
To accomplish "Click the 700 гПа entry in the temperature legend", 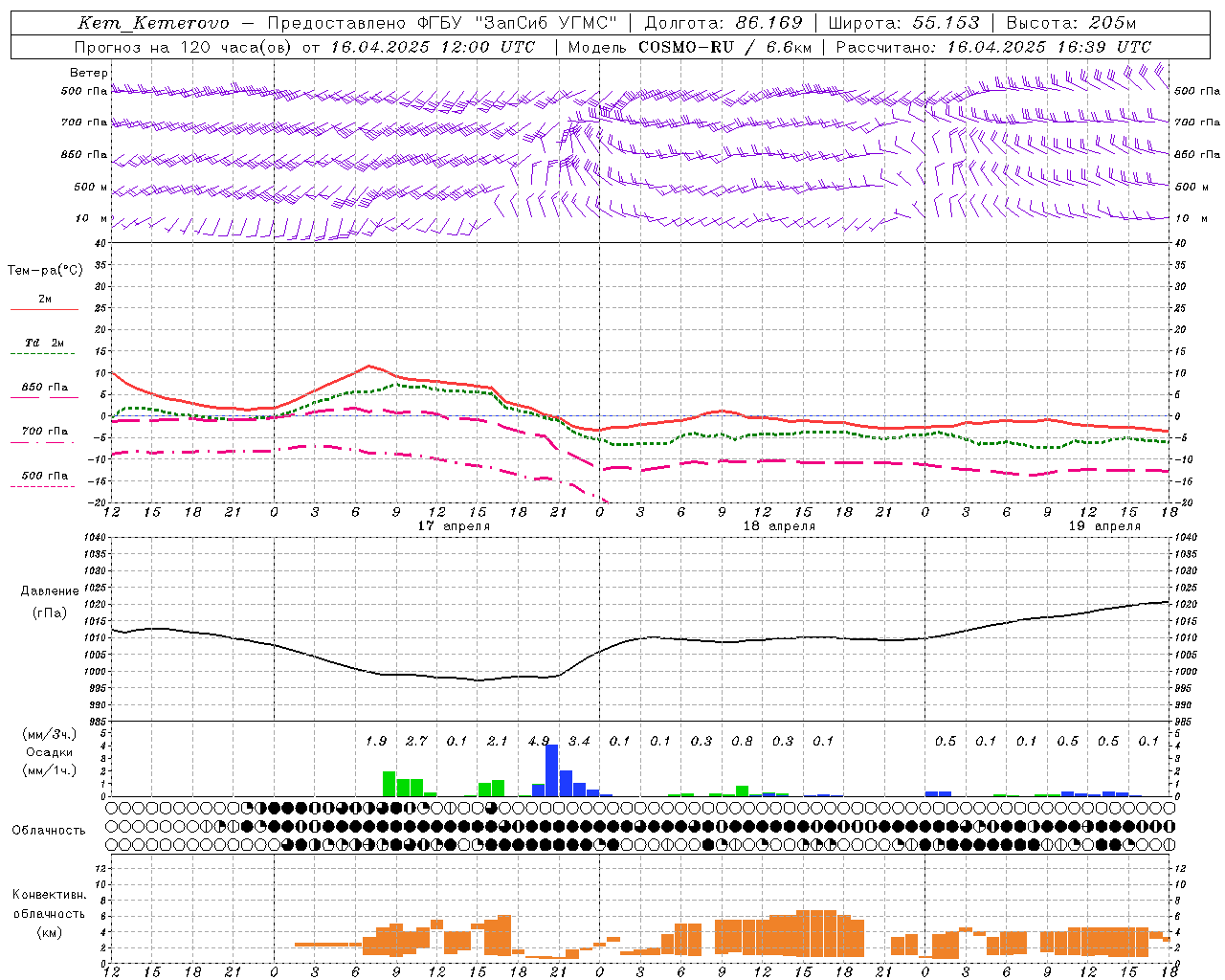I will 44,432.
